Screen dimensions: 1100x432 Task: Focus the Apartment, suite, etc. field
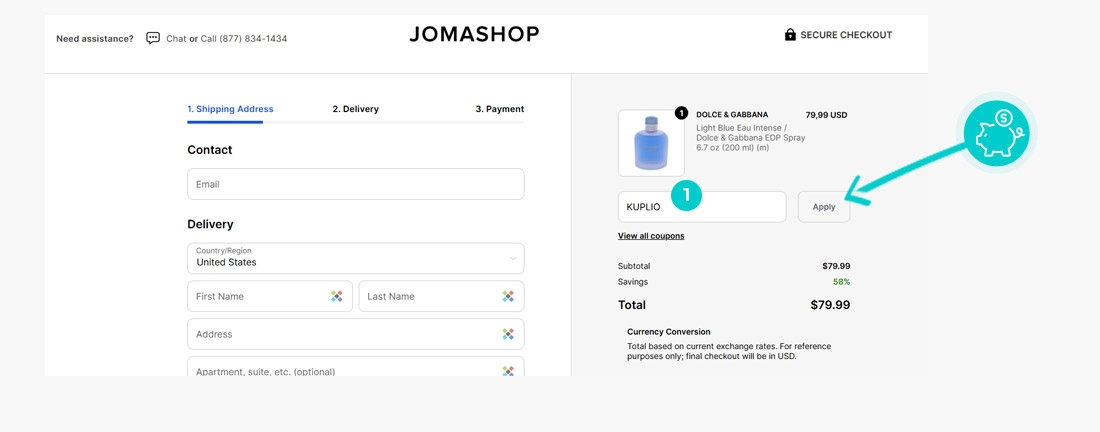coord(356,366)
